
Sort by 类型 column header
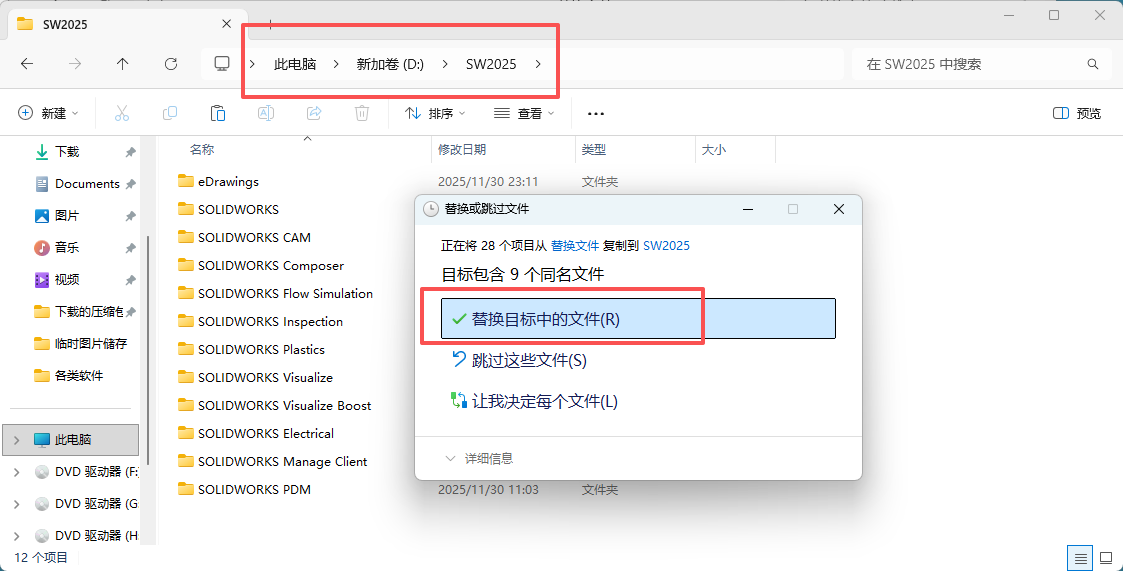(x=594, y=150)
